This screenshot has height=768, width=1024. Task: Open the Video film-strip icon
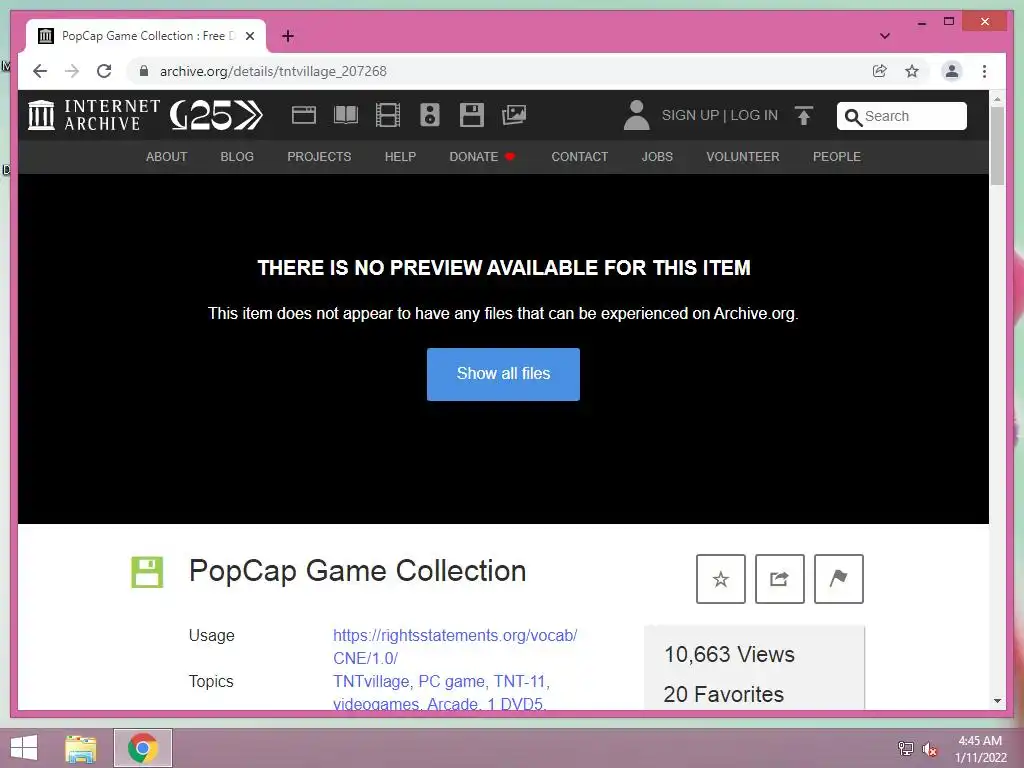click(x=387, y=115)
